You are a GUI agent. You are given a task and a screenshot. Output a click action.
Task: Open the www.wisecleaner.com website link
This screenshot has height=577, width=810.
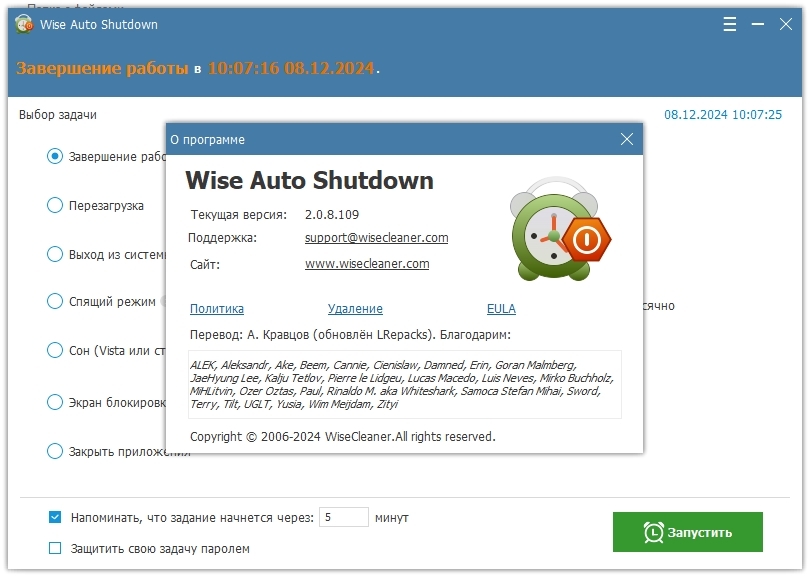(x=367, y=263)
